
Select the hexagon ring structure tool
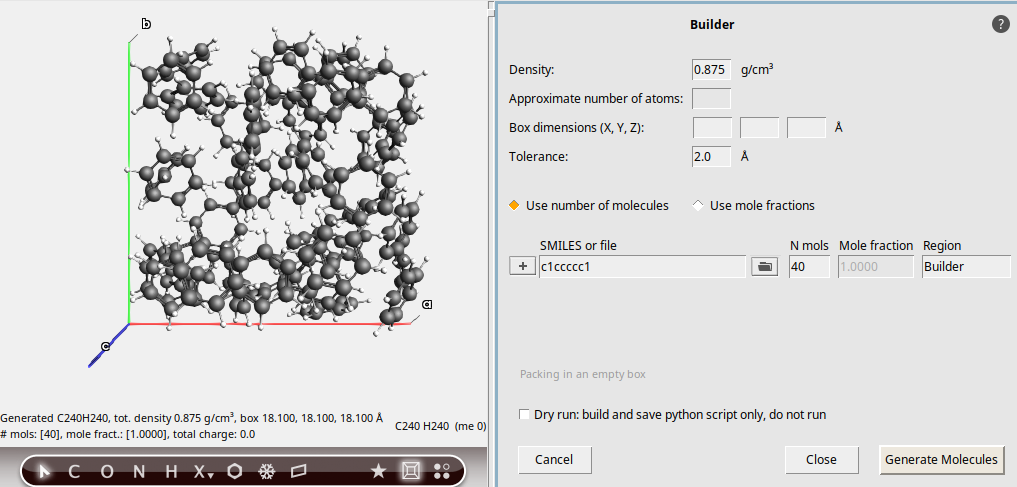point(235,471)
